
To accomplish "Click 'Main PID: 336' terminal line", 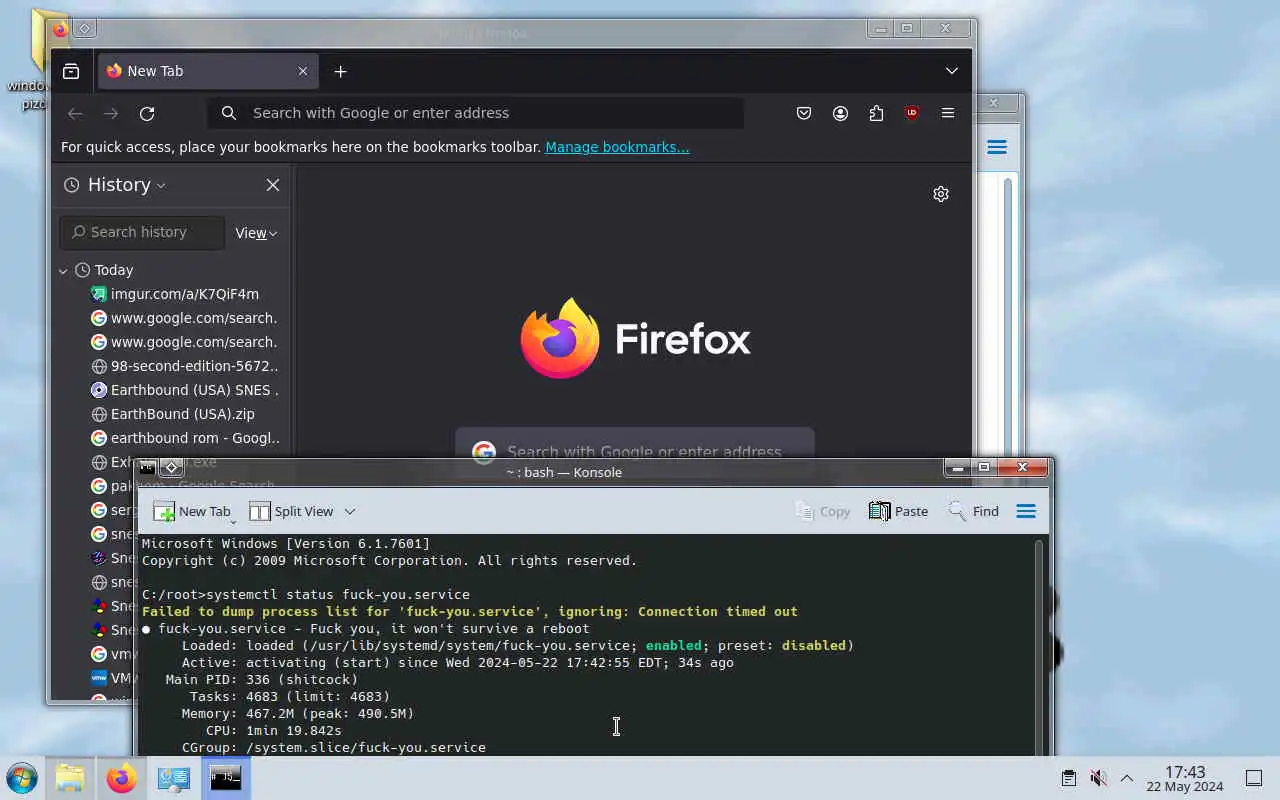I will pos(262,679).
